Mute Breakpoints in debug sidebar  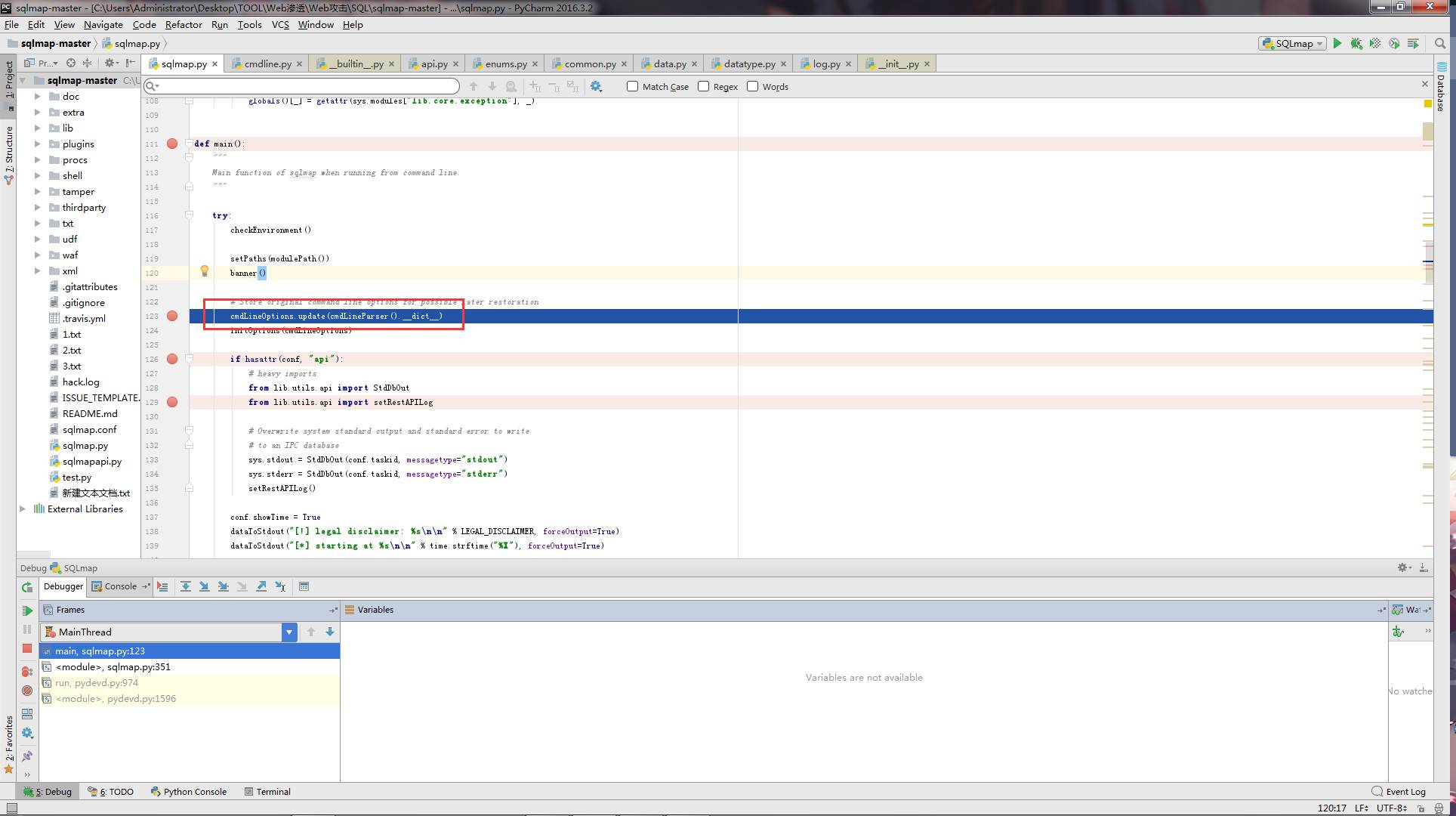pyautogui.click(x=27, y=691)
